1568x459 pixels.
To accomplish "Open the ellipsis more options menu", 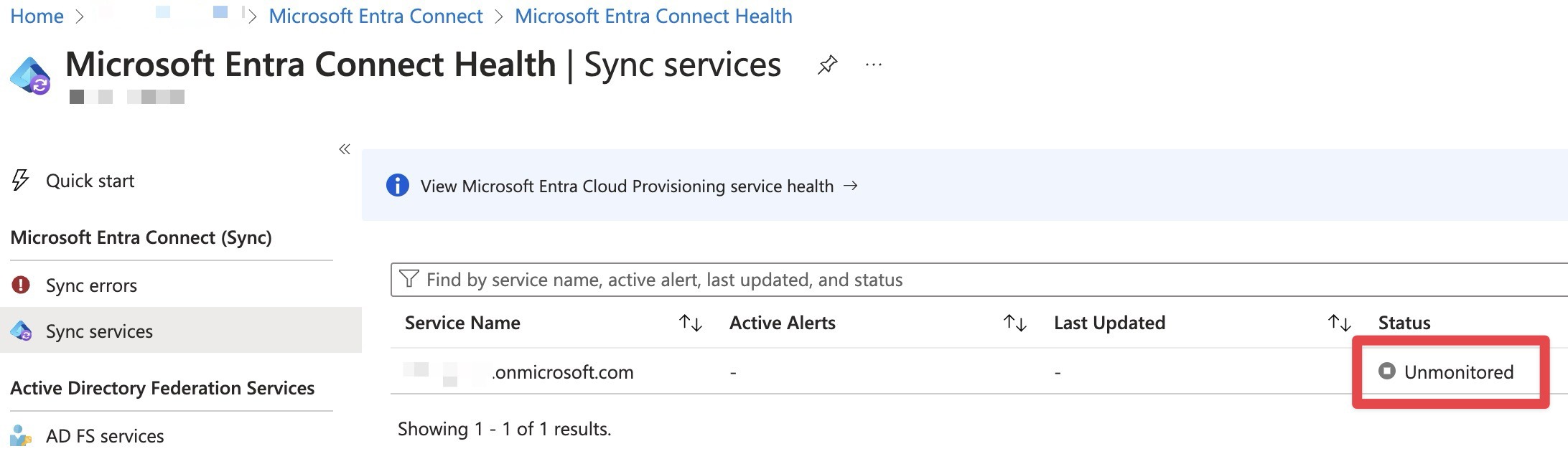I will pyautogui.click(x=873, y=65).
